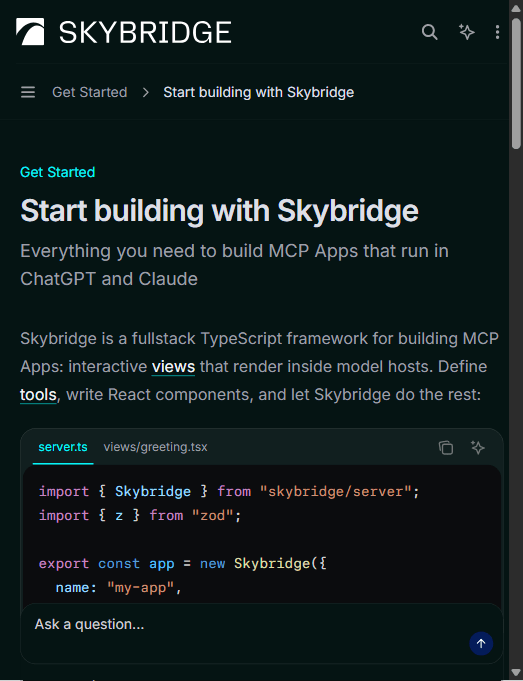Click the "my-app" name value
Image resolution: width=523 pixels, height=681 pixels.
(140, 588)
